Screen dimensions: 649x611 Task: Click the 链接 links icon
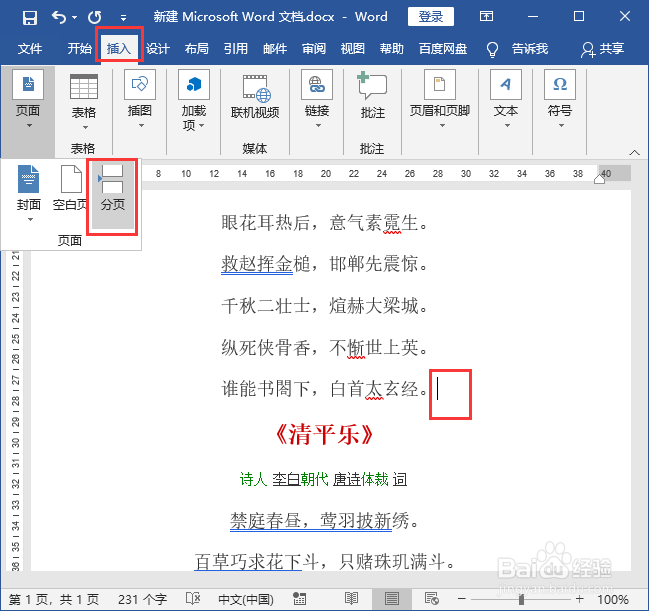pyautogui.click(x=317, y=84)
